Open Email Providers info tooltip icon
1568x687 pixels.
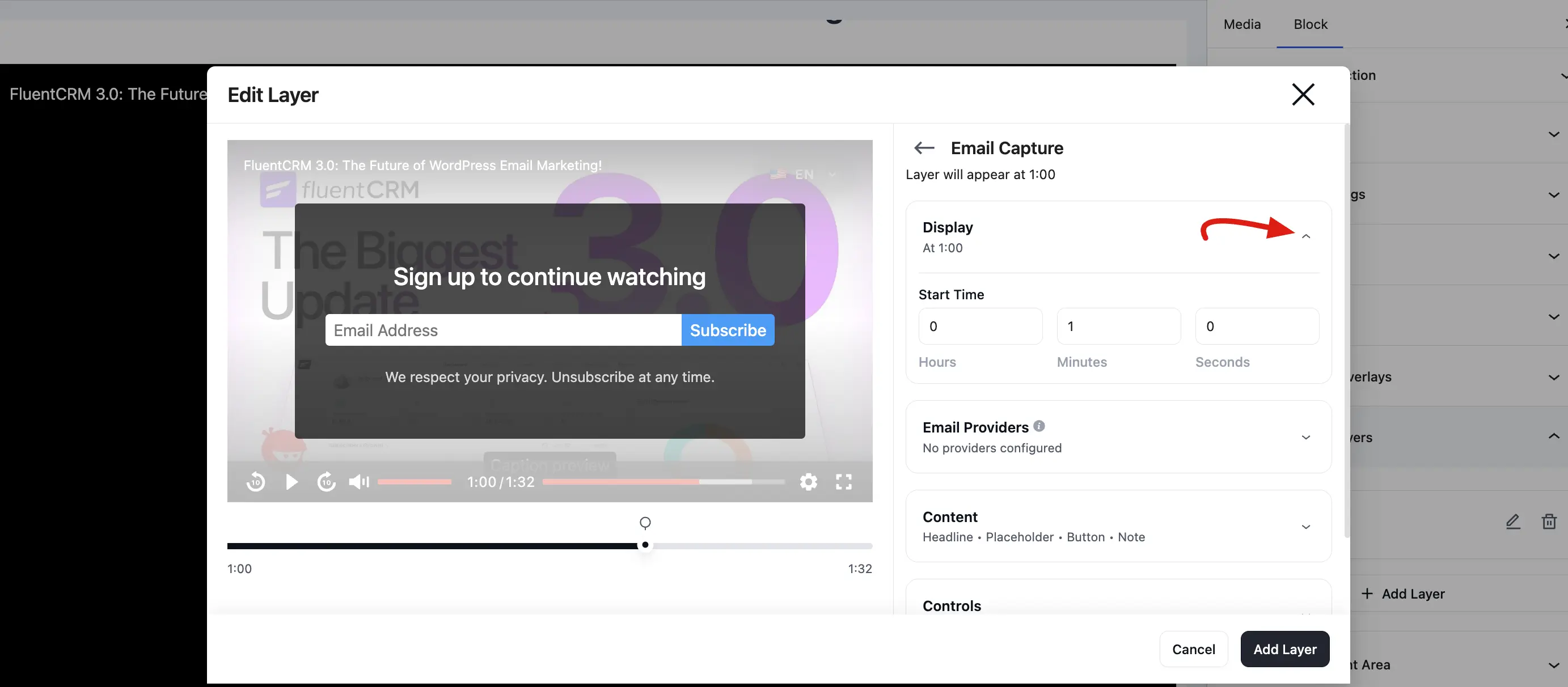pyautogui.click(x=1039, y=426)
